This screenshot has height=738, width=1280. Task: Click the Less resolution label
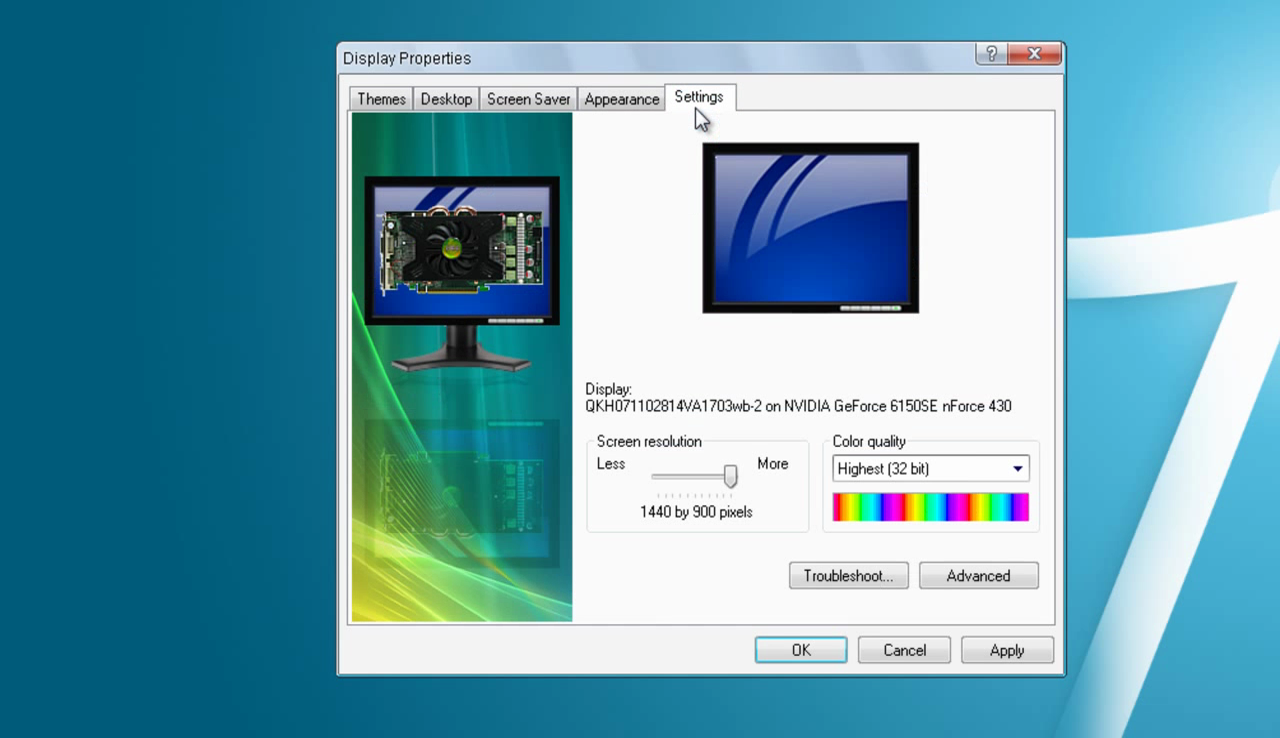[611, 464]
